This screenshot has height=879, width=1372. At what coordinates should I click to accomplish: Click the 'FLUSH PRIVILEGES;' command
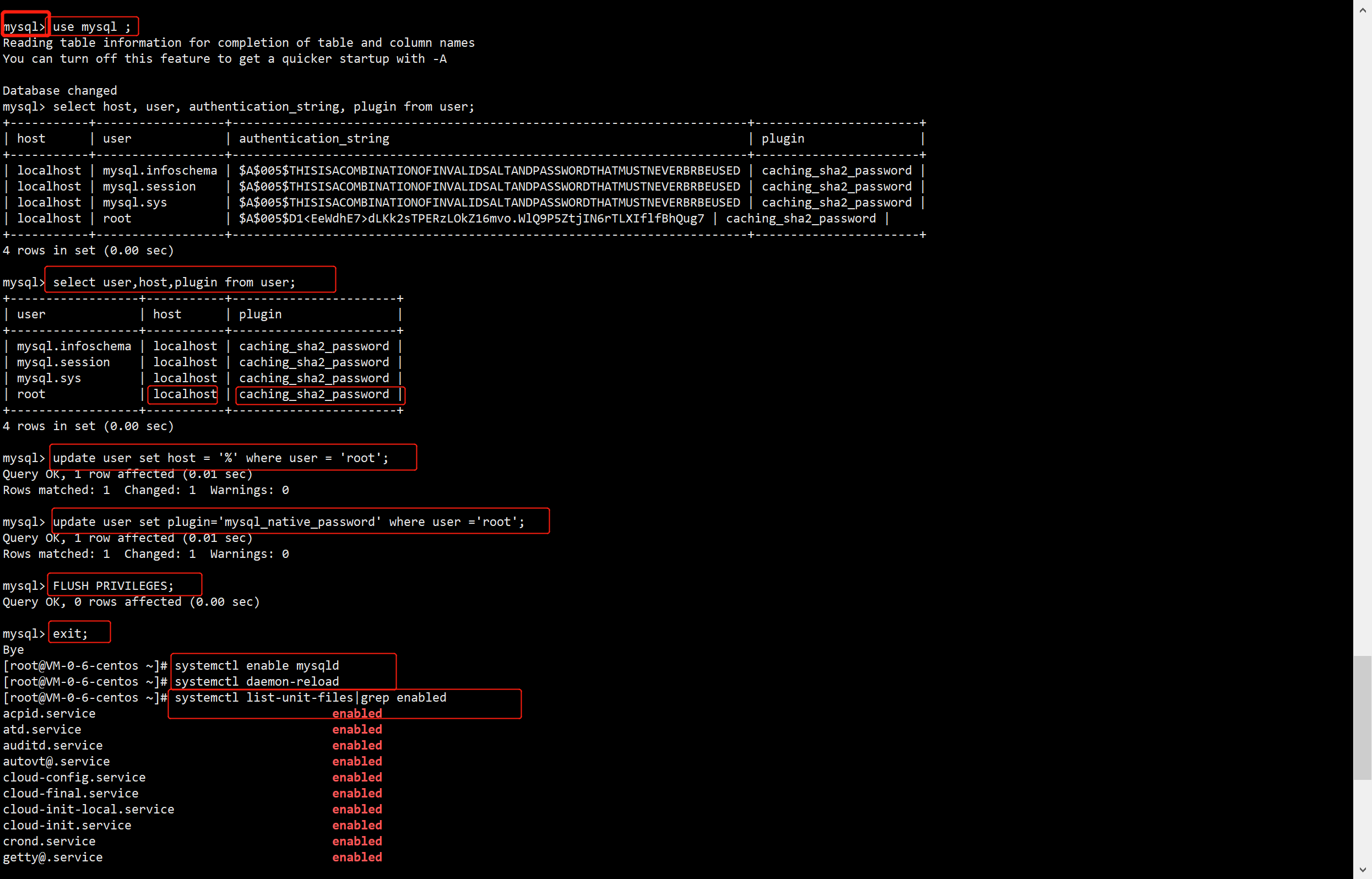113,585
